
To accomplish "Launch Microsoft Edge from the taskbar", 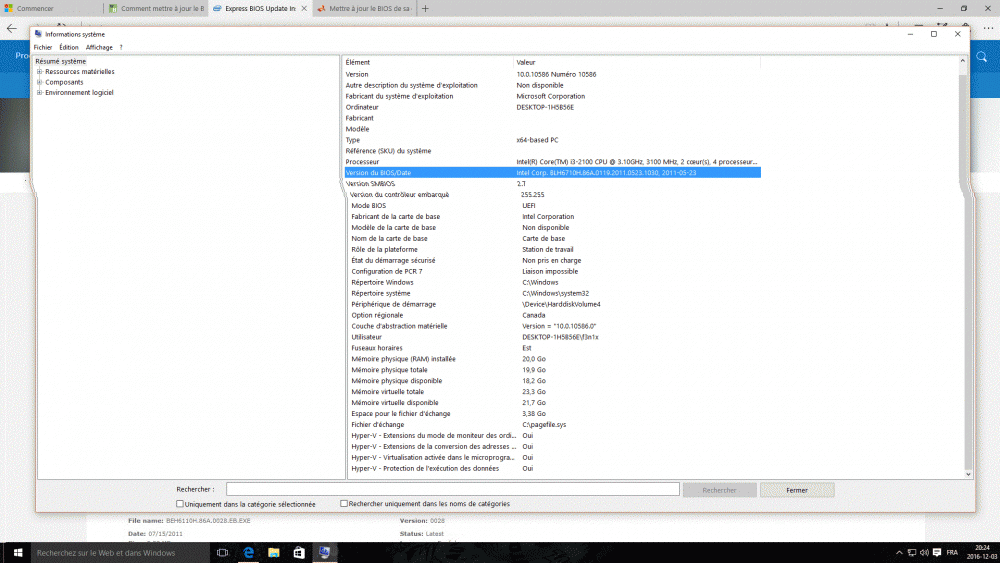I will [248, 553].
